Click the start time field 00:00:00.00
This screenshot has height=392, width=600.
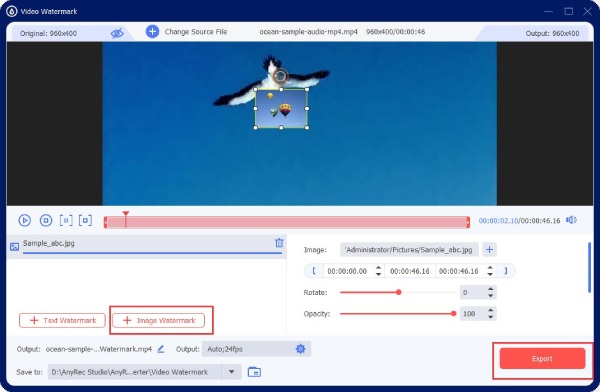click(x=347, y=271)
